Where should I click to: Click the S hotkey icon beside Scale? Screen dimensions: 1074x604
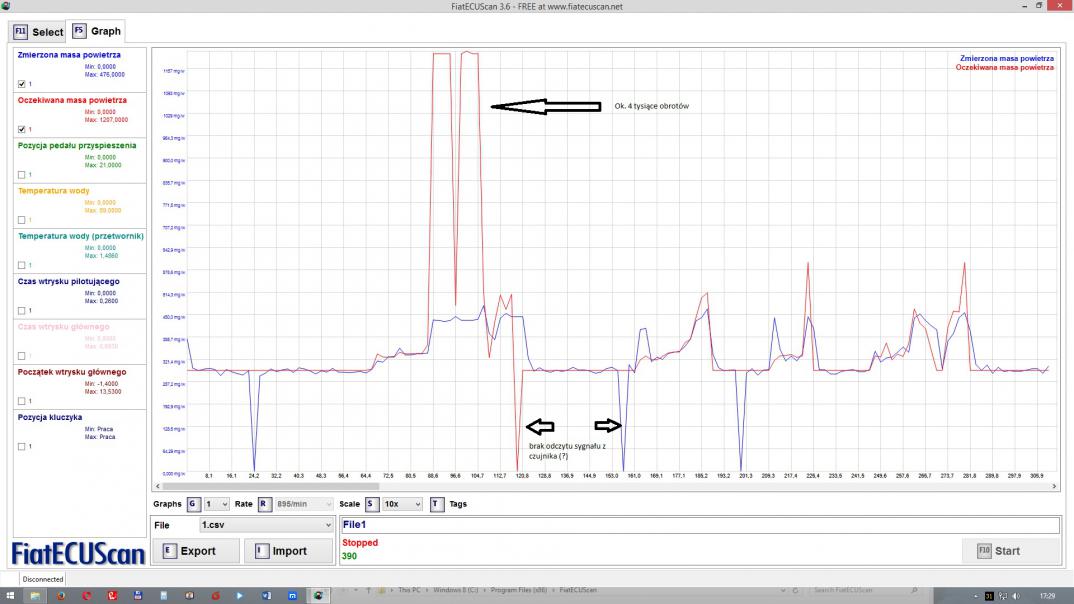click(371, 504)
